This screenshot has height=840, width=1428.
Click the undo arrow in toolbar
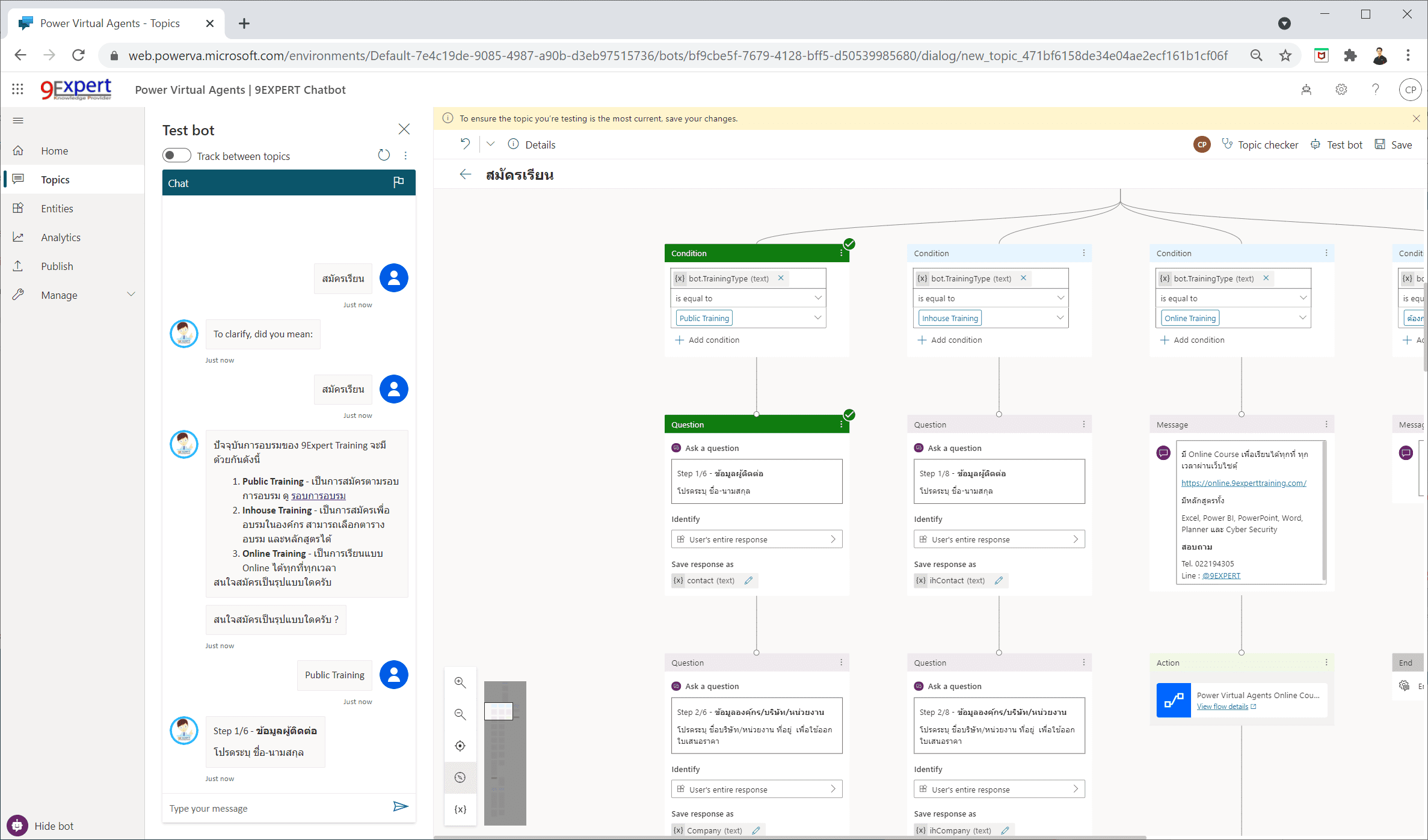(465, 144)
